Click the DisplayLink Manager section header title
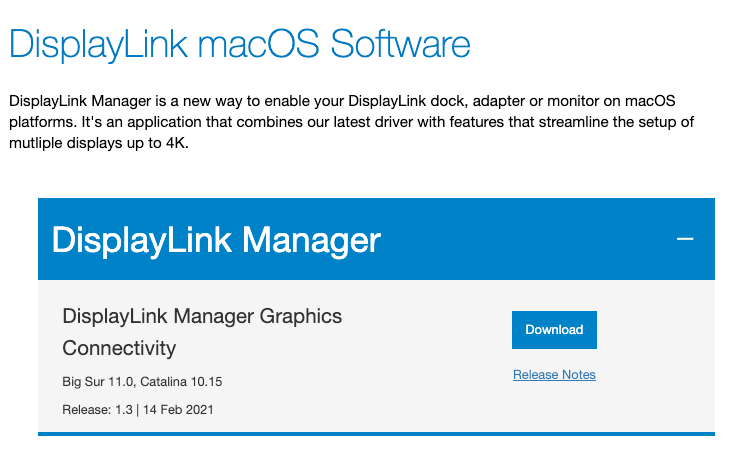 coord(216,241)
